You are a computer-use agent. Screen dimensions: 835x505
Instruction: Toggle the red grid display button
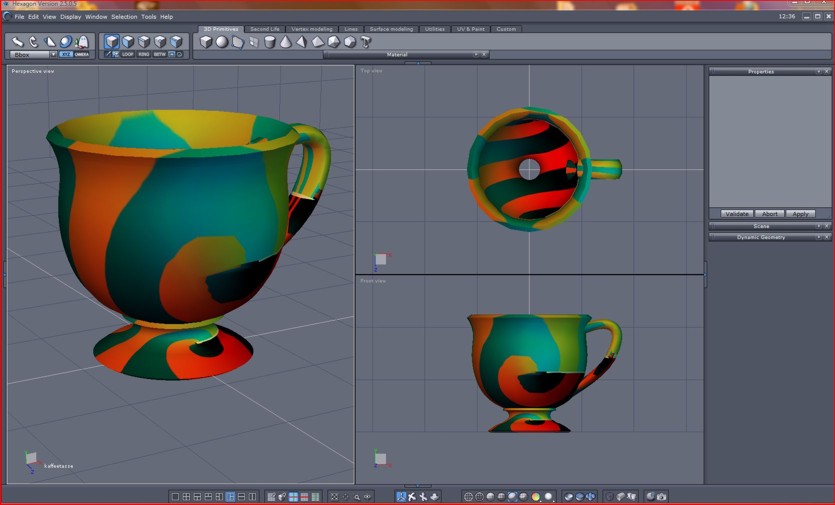[x=304, y=496]
